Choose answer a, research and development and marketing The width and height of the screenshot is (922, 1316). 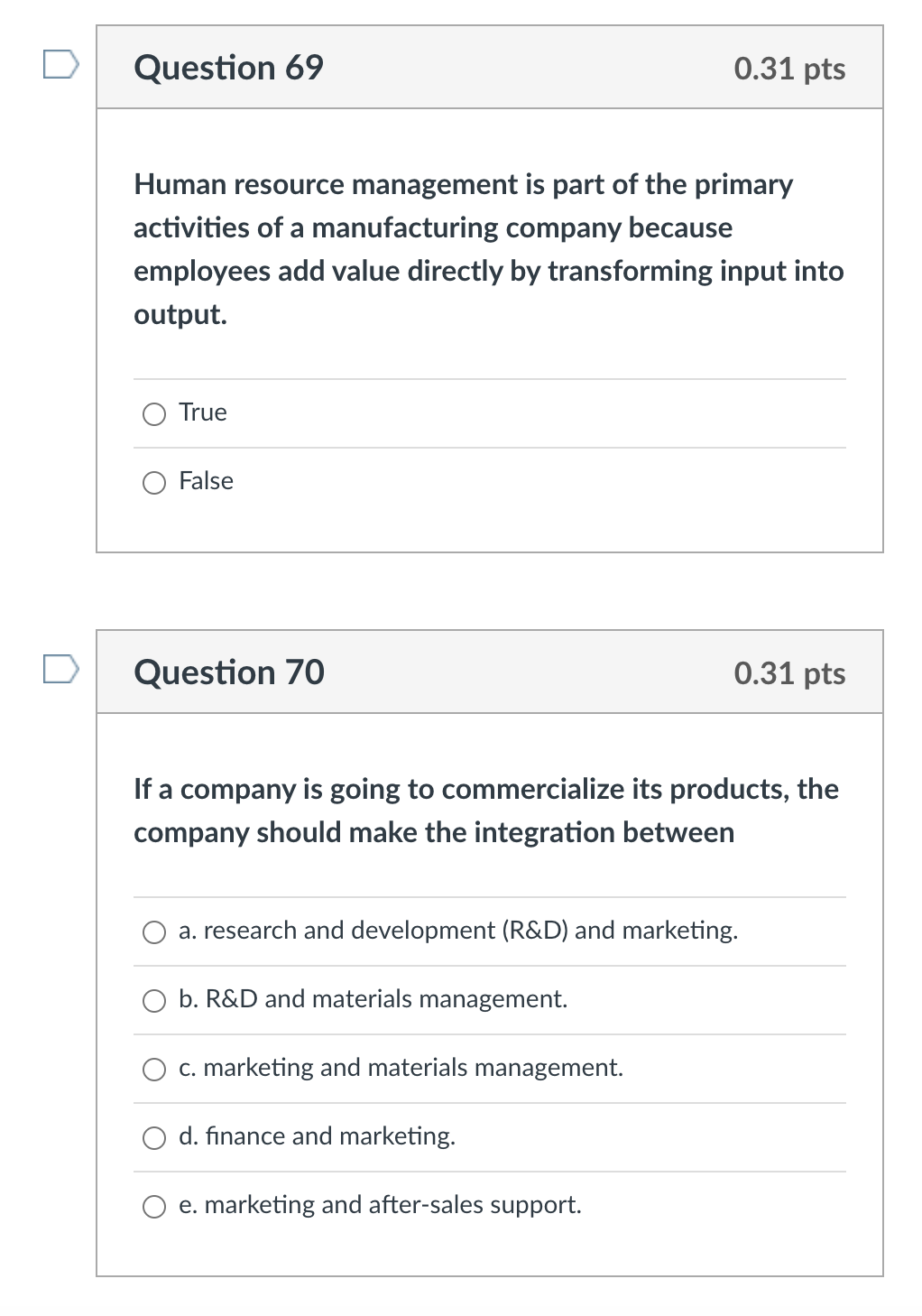coord(155,932)
